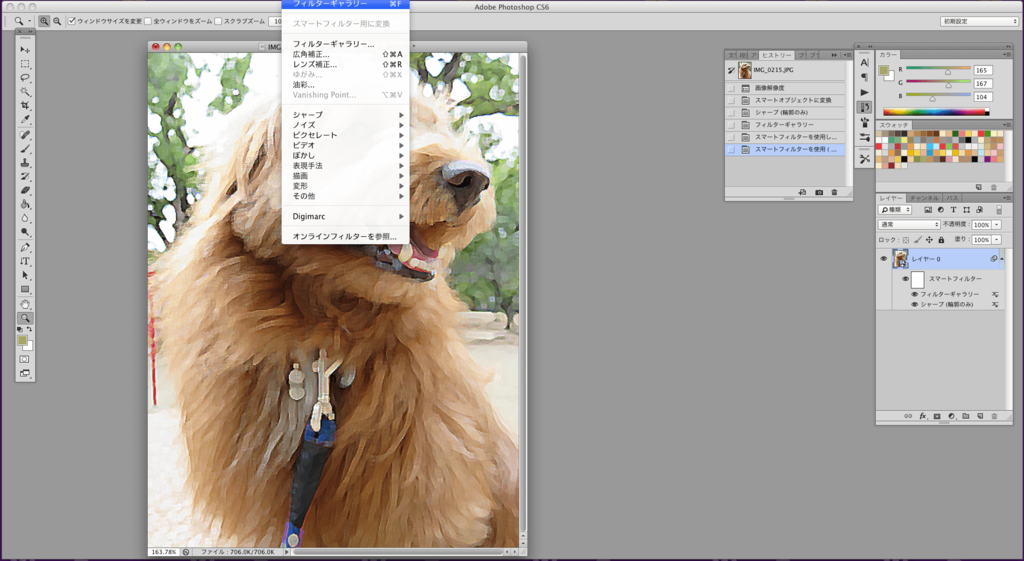This screenshot has width=1024, height=561.
Task: Hide シャープ (輪郭のみ) smart filter effect
Action: coord(914,304)
